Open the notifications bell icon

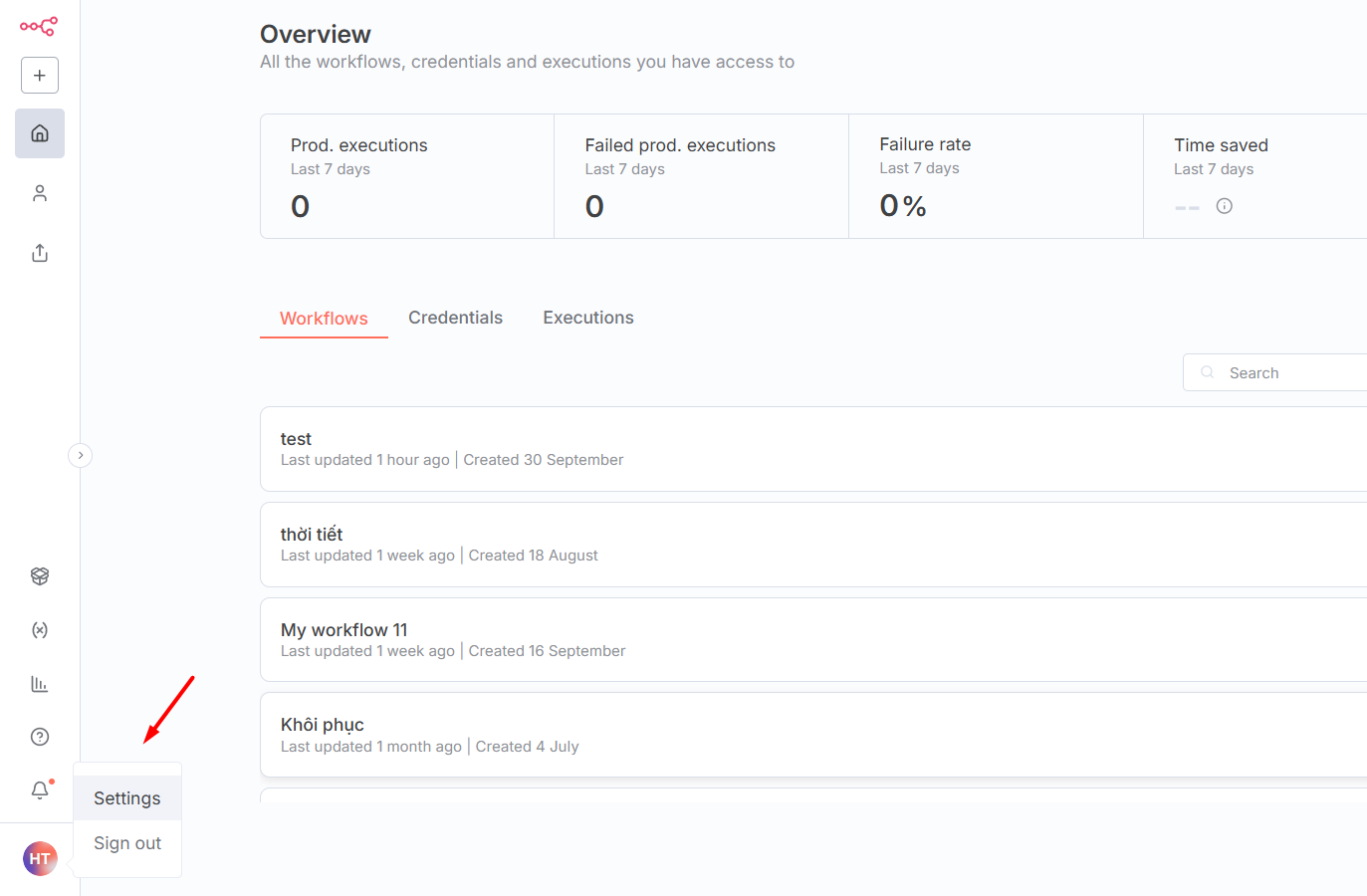[x=40, y=790]
